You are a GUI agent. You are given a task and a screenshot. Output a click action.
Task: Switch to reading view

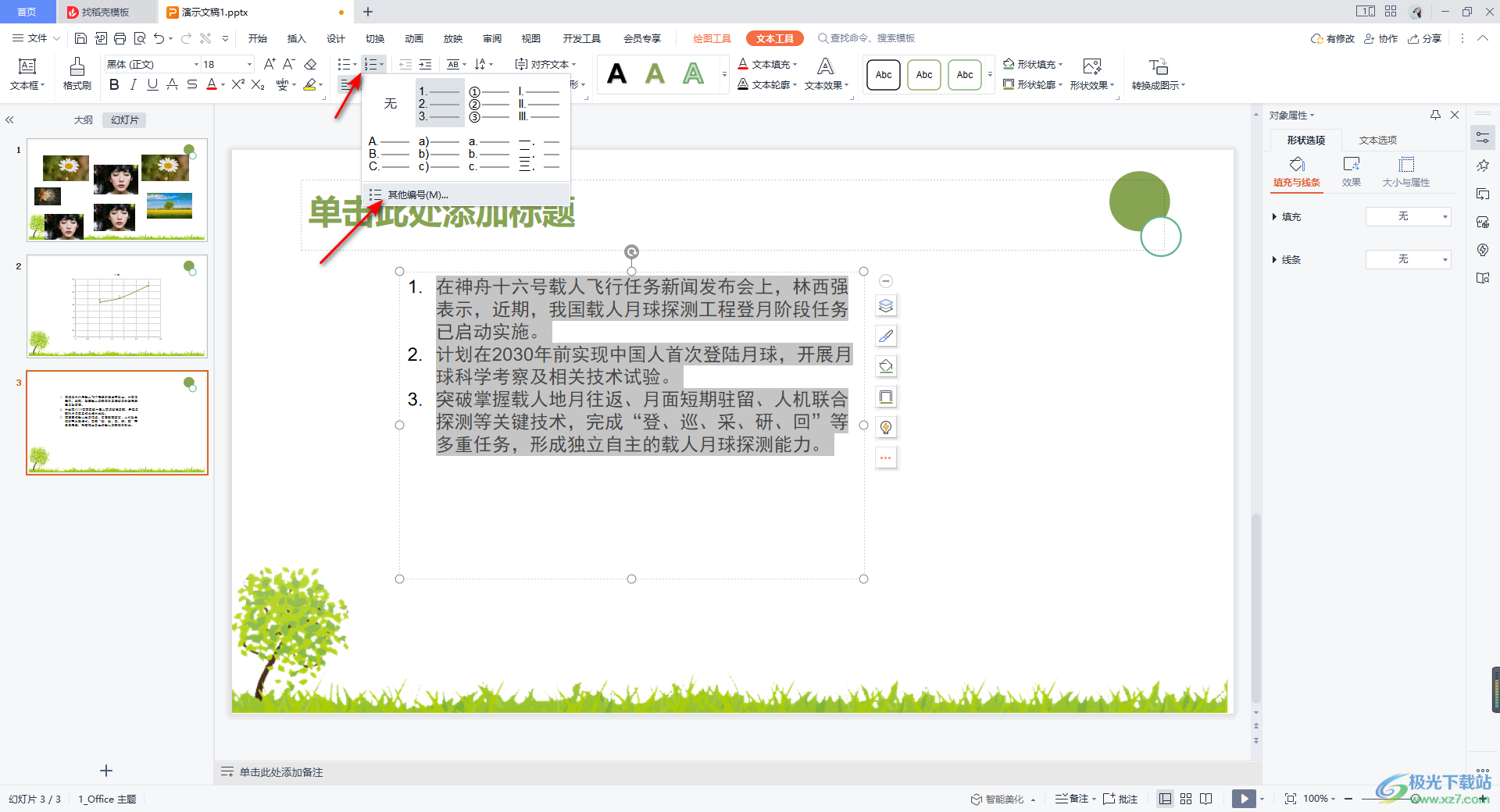point(1206,799)
